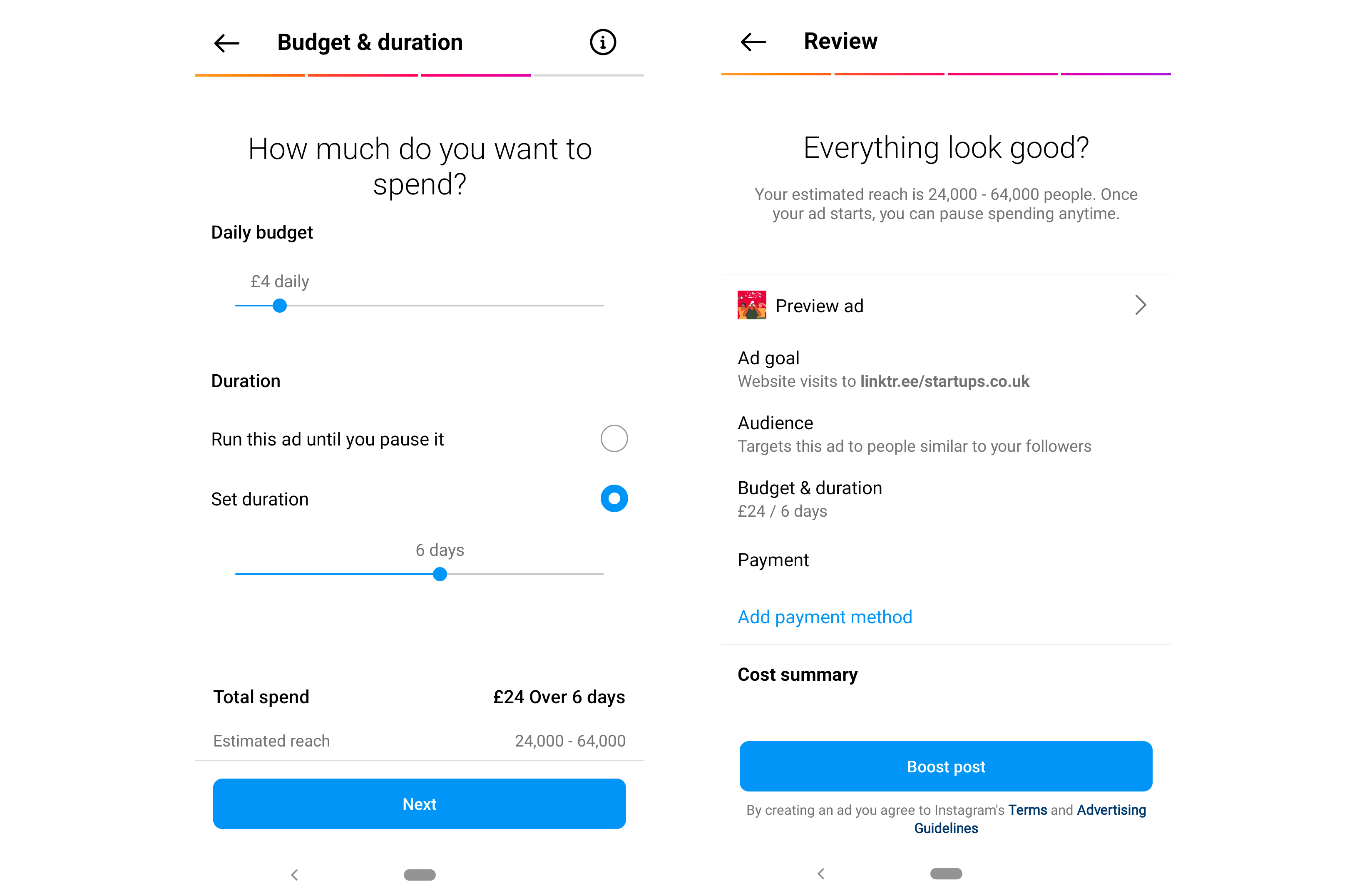Open the Preview ad thumbnail image
Screen dimensions: 1372x886
click(x=751, y=305)
